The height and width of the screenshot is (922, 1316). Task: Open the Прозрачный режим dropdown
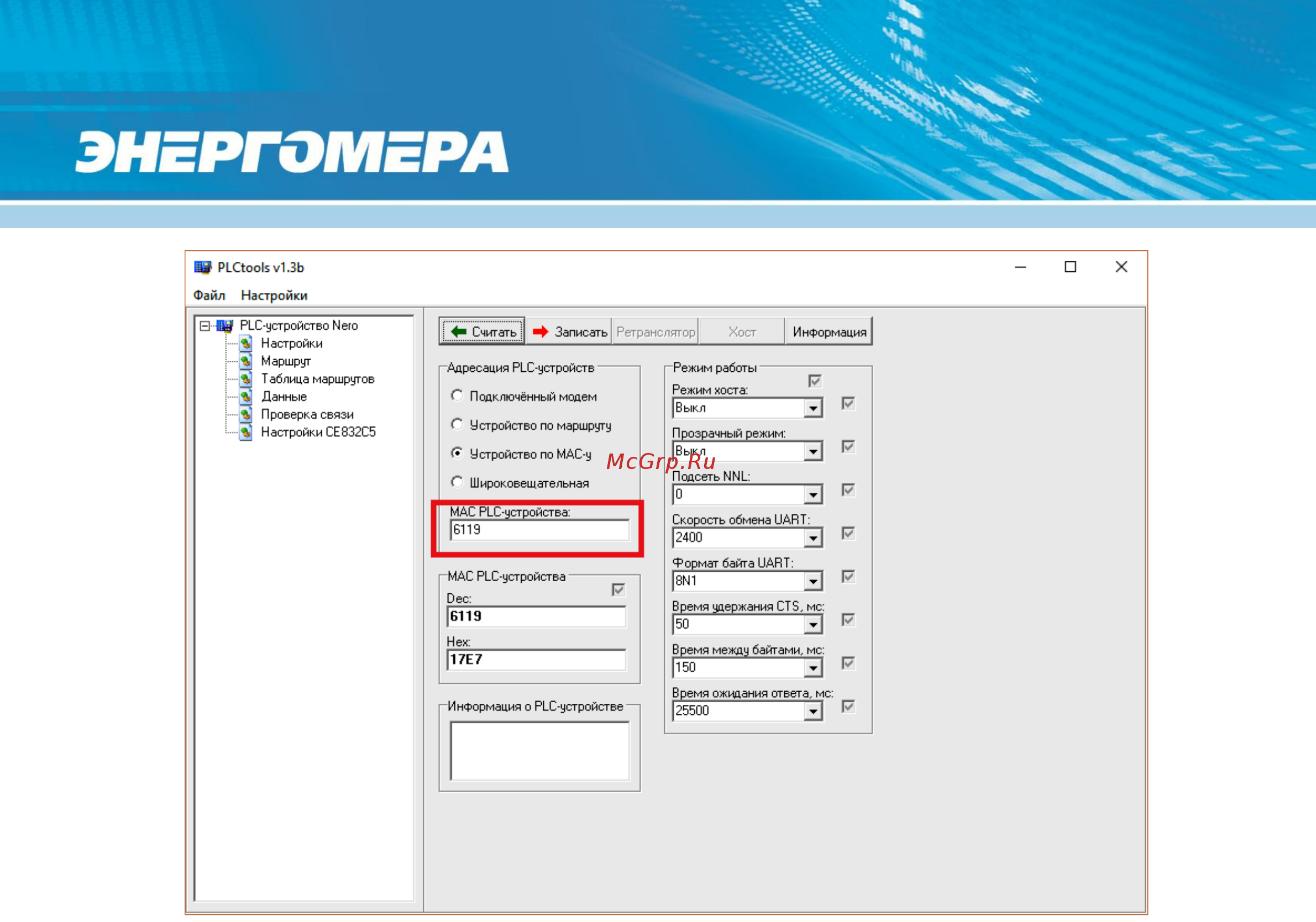click(x=814, y=451)
